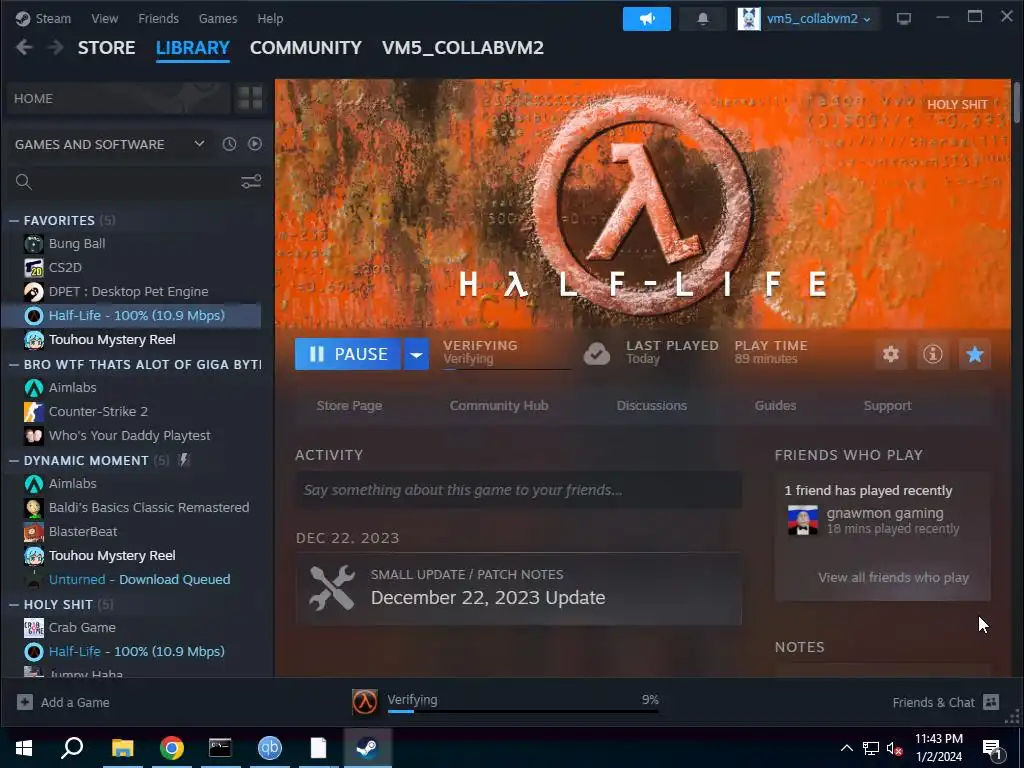Open File Explorer from the taskbar
The width and height of the screenshot is (1024, 768).
[x=122, y=748]
